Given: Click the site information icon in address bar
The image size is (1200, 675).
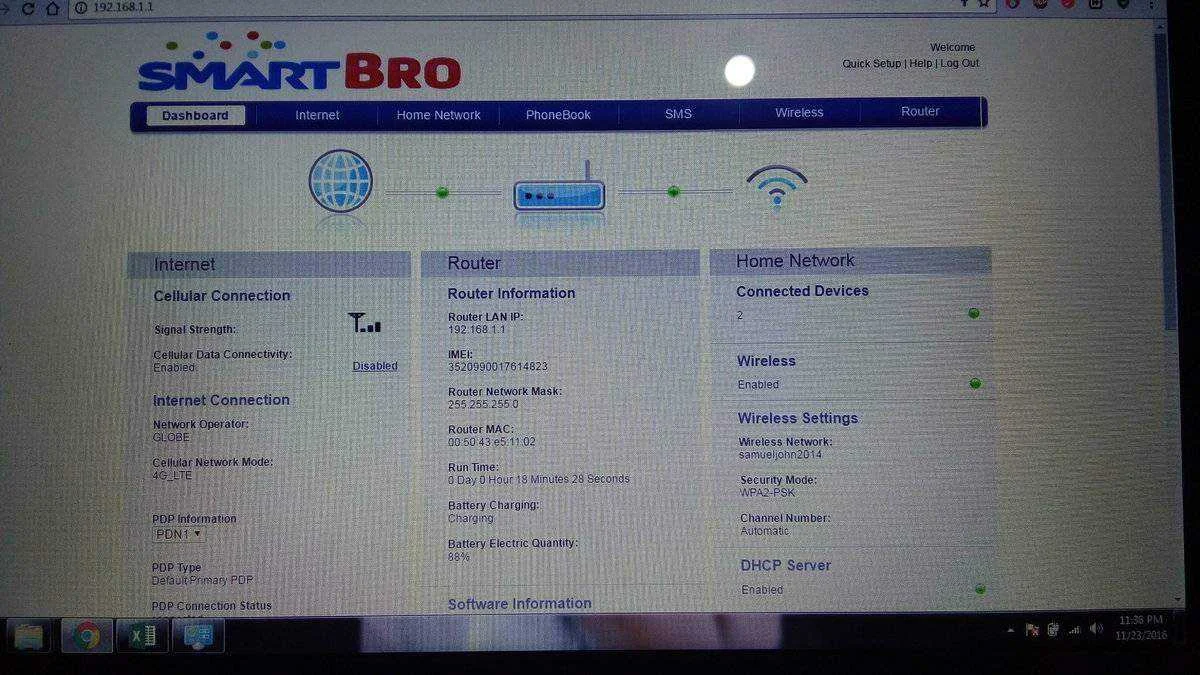Looking at the screenshot, I should click(x=81, y=7).
